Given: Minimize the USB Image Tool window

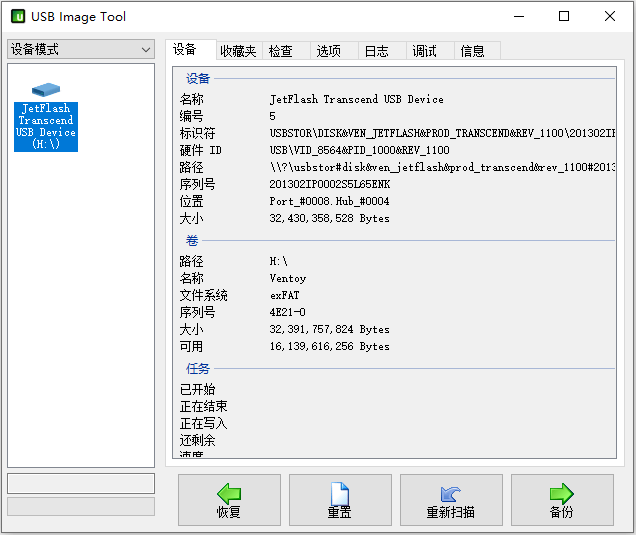Looking at the screenshot, I should pyautogui.click(x=519, y=17).
